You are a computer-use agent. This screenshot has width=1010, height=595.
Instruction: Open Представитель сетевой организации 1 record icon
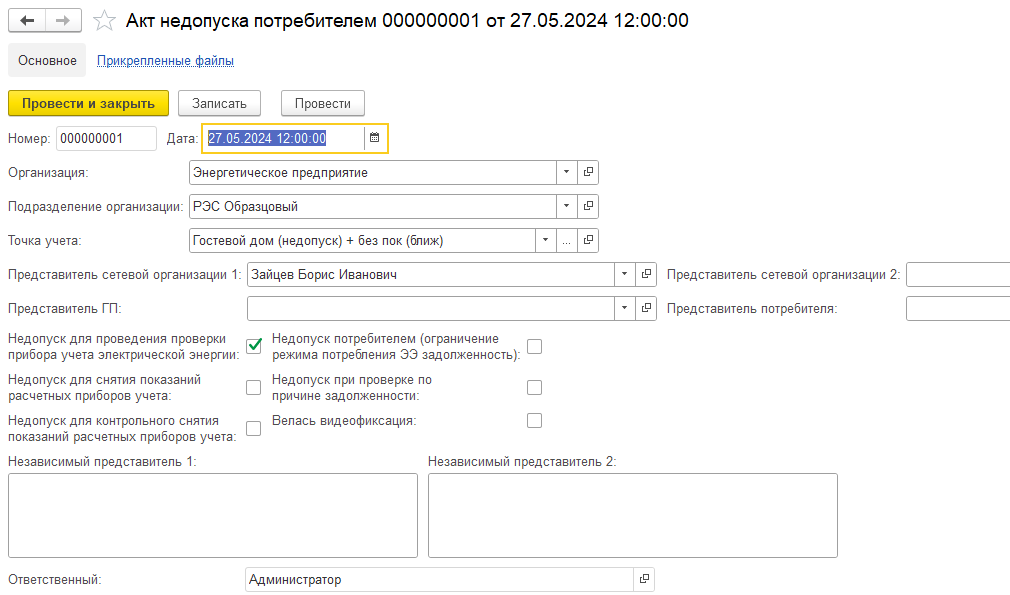646,274
